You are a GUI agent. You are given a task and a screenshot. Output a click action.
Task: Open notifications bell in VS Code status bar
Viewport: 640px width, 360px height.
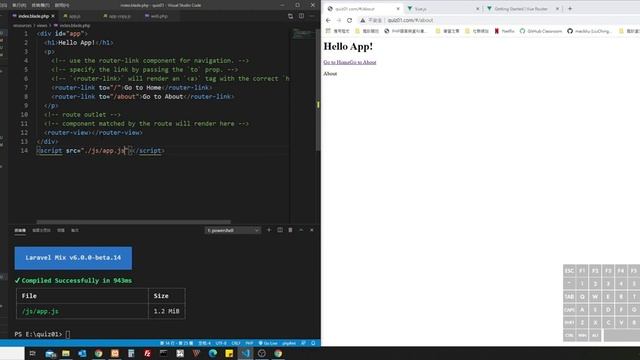point(313,343)
